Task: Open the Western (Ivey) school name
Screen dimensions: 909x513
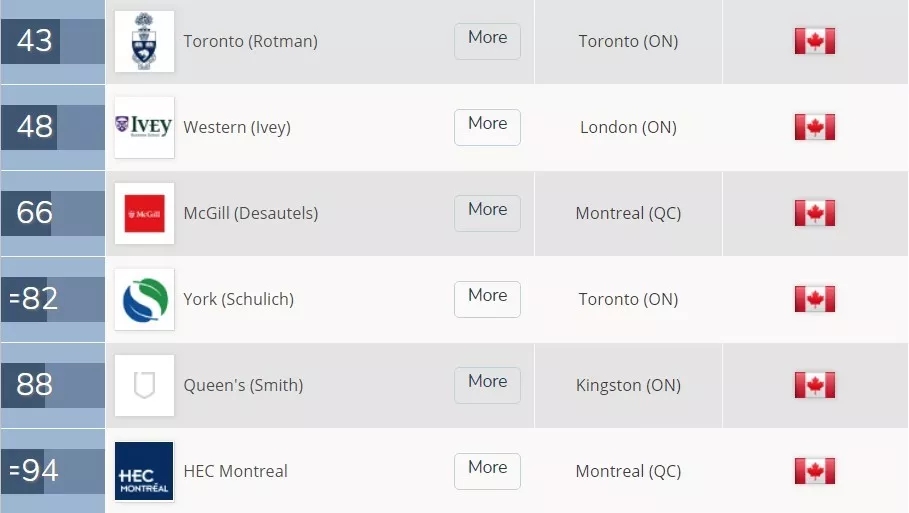Action: (x=237, y=127)
